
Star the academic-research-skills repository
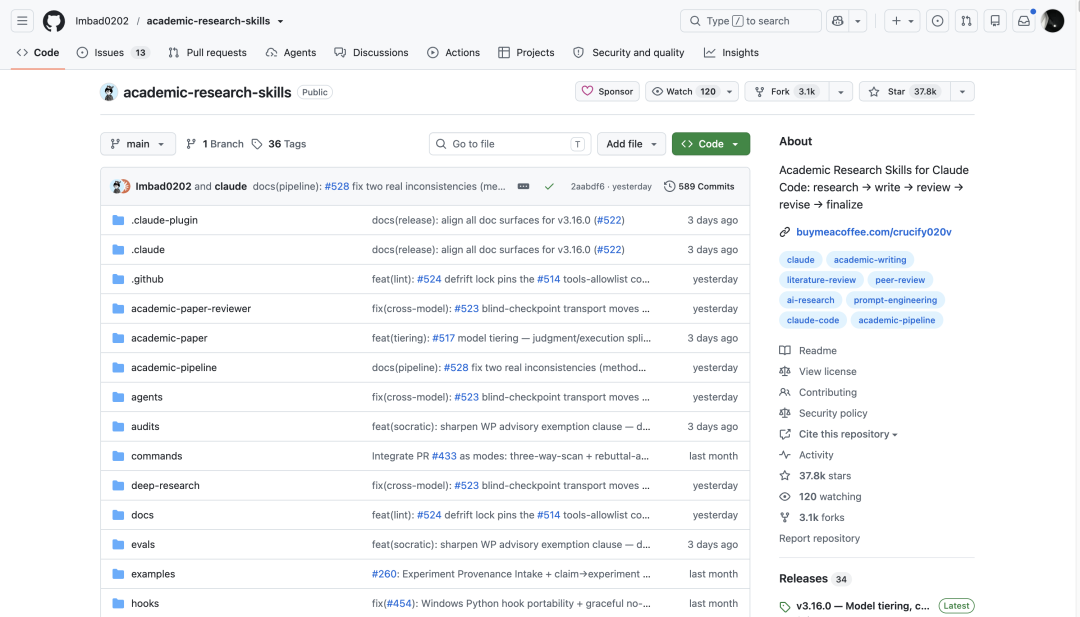point(905,92)
